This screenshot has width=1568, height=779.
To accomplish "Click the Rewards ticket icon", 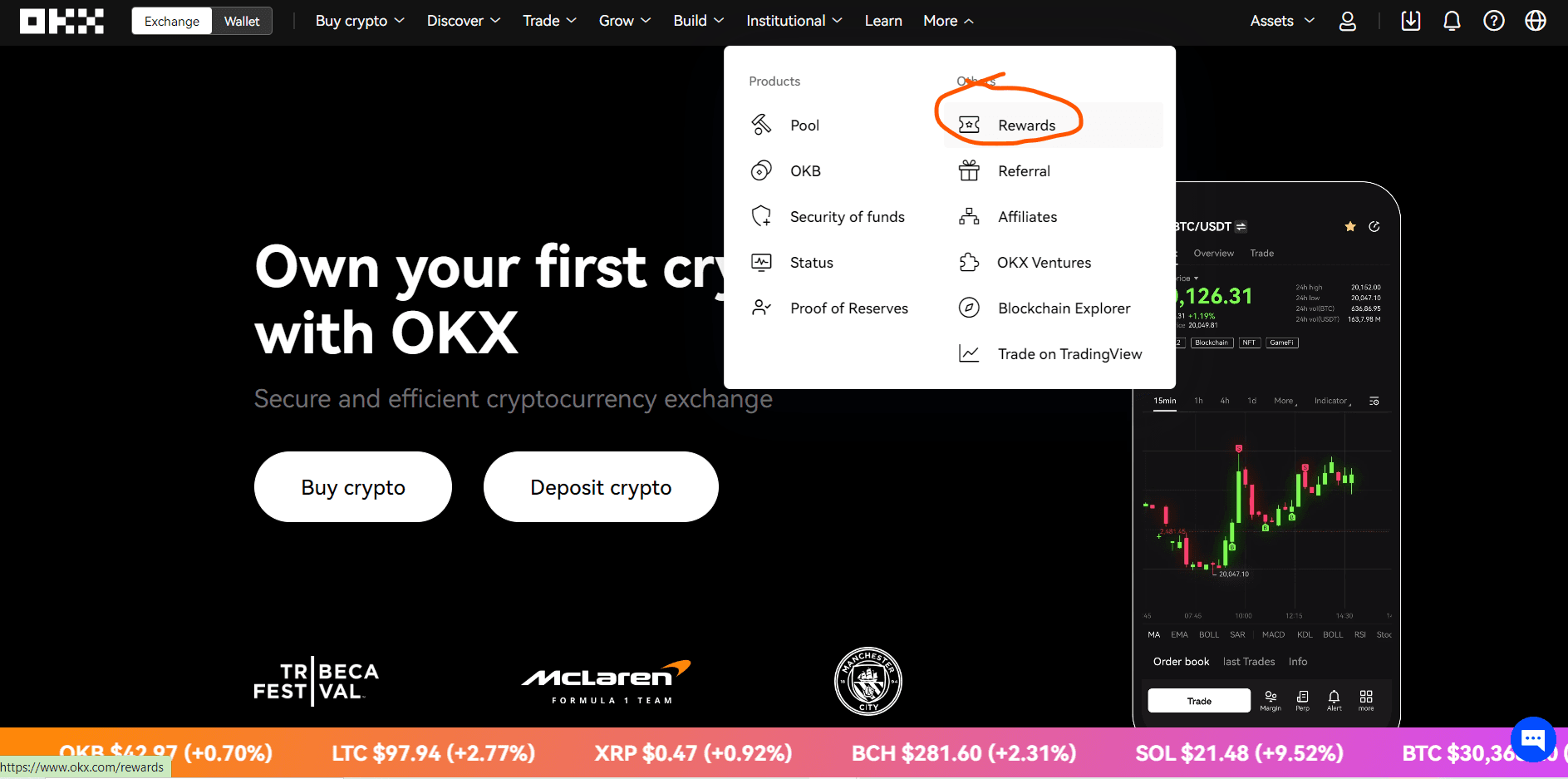I will point(969,125).
